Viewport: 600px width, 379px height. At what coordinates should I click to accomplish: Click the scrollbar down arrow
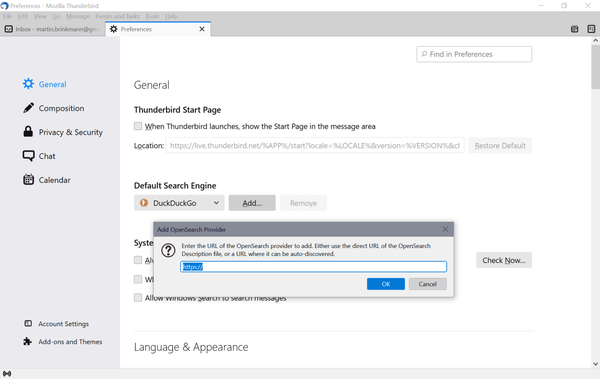click(x=595, y=364)
